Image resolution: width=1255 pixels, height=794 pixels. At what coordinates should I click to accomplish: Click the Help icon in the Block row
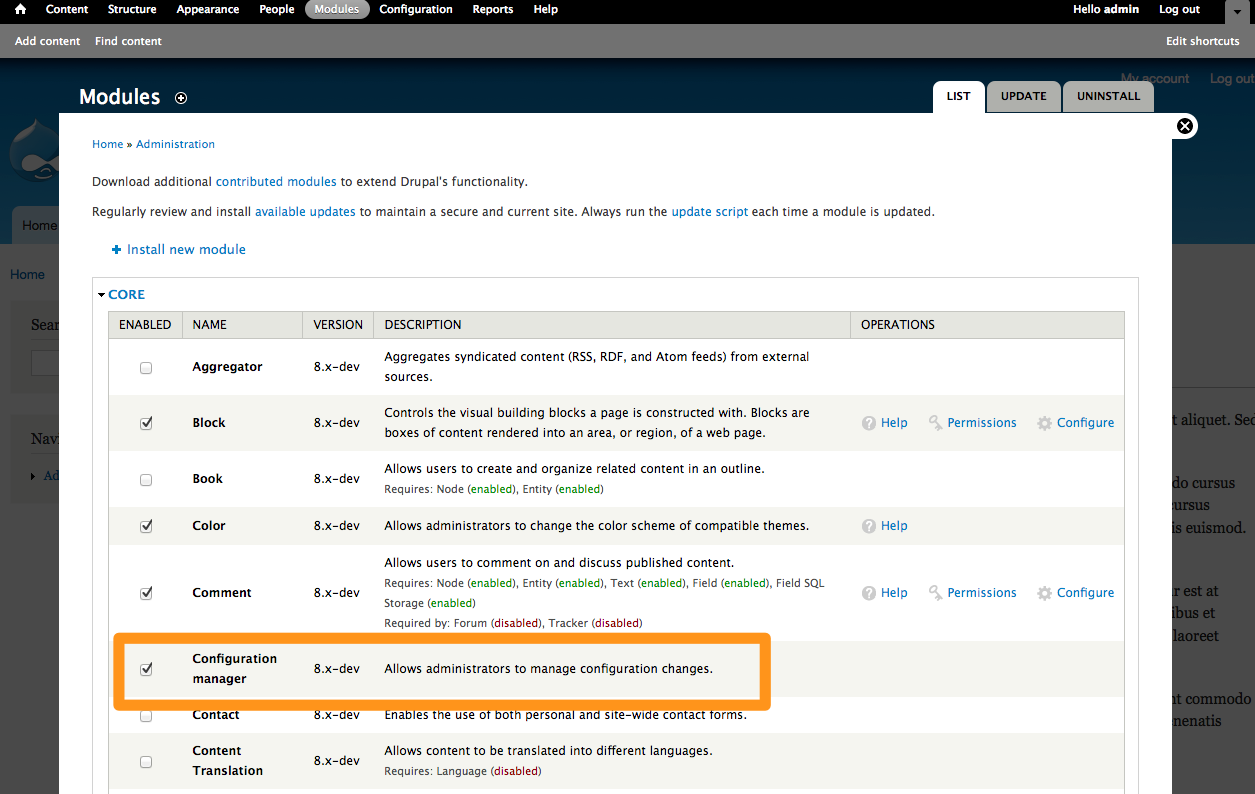[x=869, y=423]
